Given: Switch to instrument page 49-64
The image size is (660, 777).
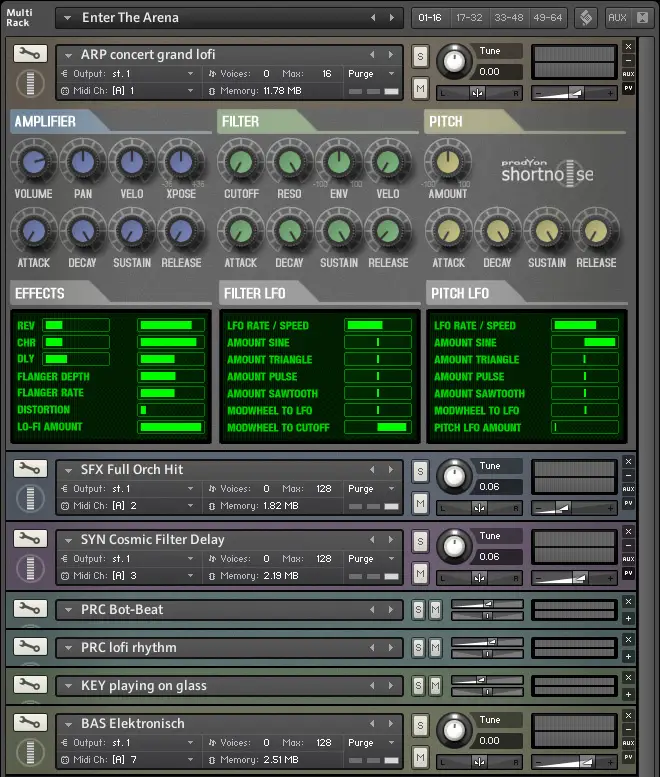Looking at the screenshot, I should [548, 18].
